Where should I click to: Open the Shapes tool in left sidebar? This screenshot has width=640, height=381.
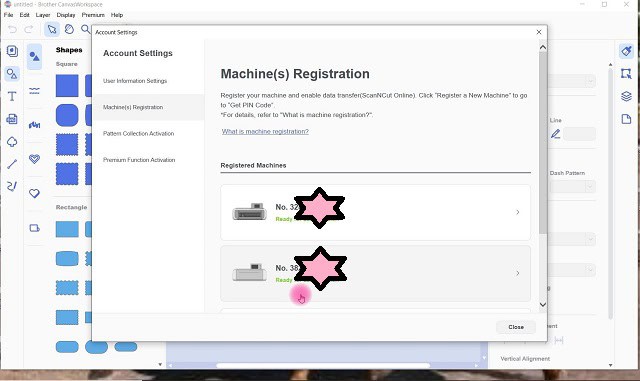12,74
